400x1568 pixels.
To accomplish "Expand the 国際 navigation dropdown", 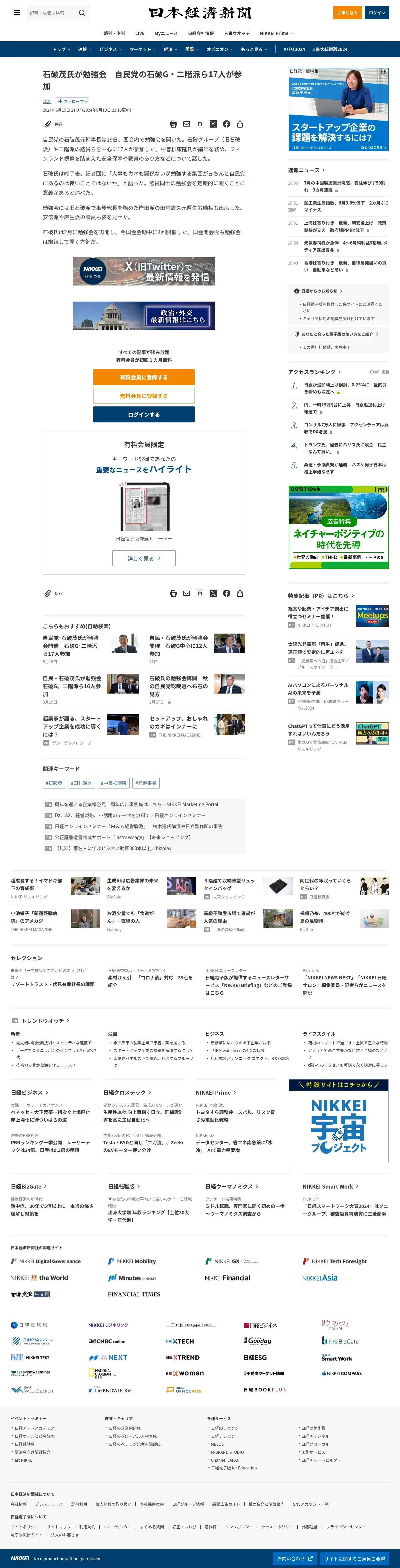I will [192, 49].
